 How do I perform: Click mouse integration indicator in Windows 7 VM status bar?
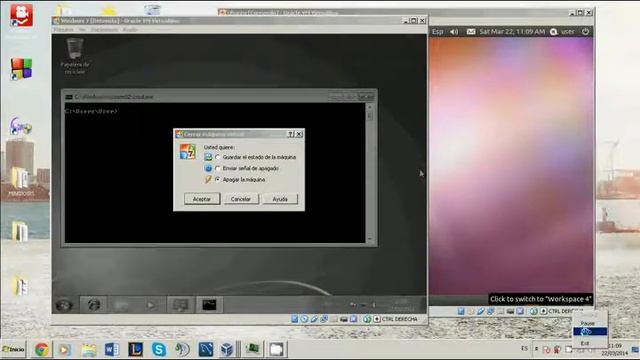click(367, 319)
